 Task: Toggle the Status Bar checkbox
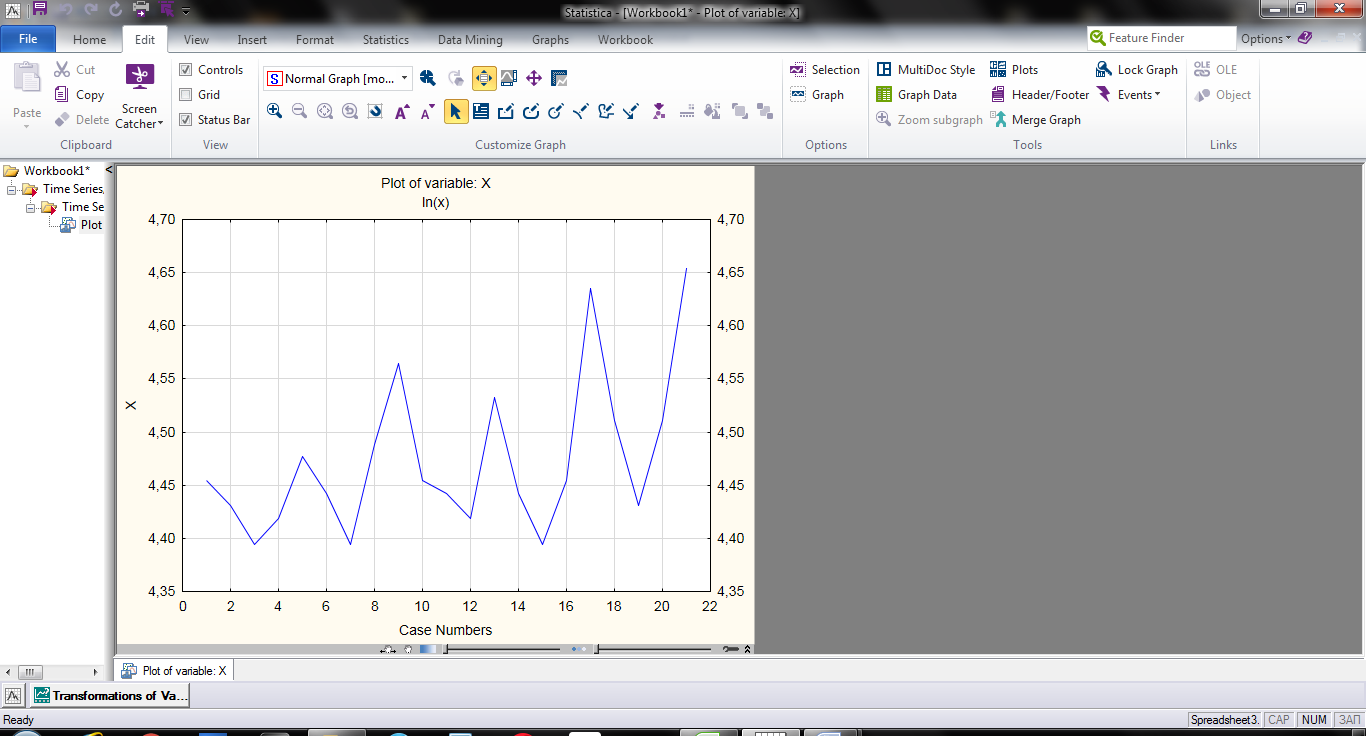click(x=185, y=120)
